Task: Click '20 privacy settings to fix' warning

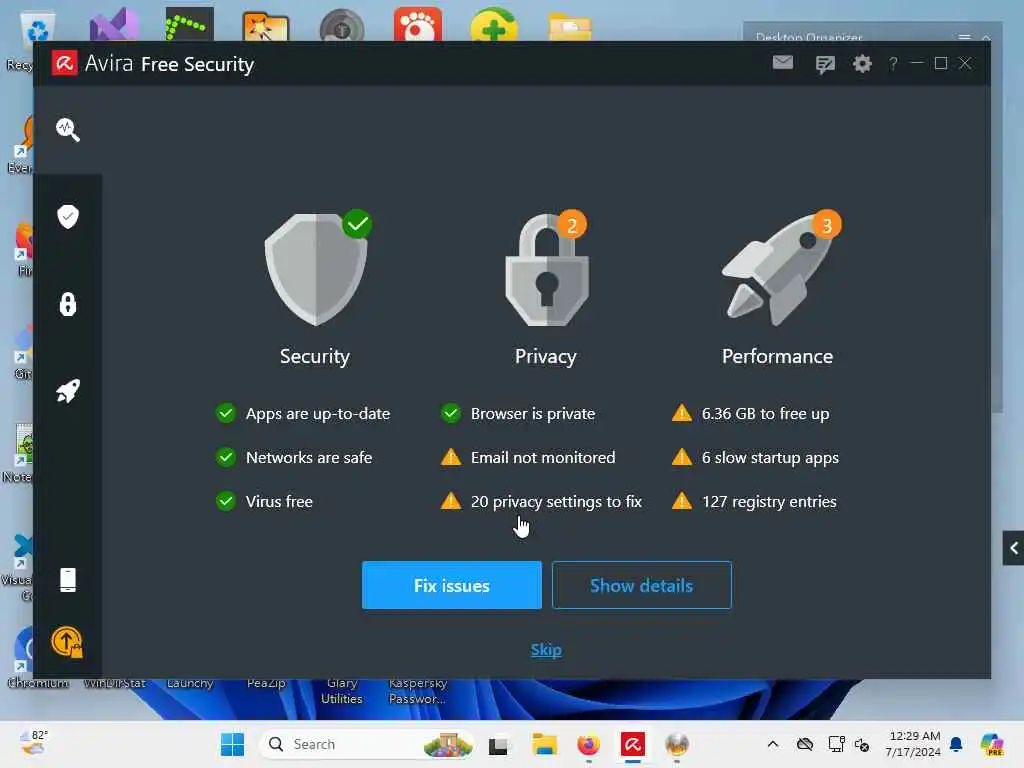Action: (542, 502)
